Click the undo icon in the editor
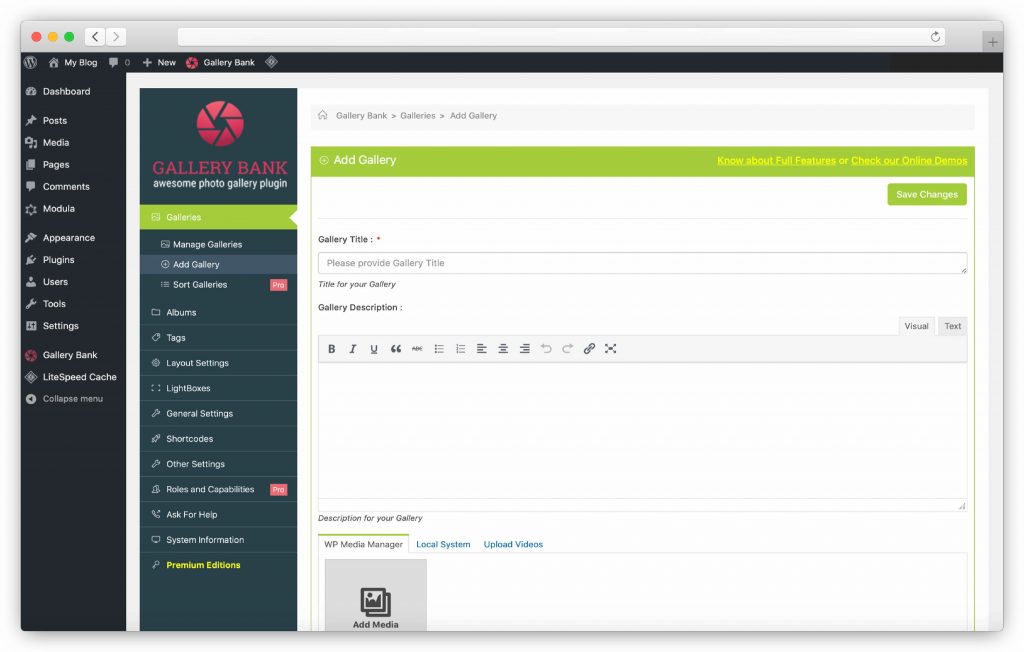Viewport: 1024px width, 652px height. 546,348
